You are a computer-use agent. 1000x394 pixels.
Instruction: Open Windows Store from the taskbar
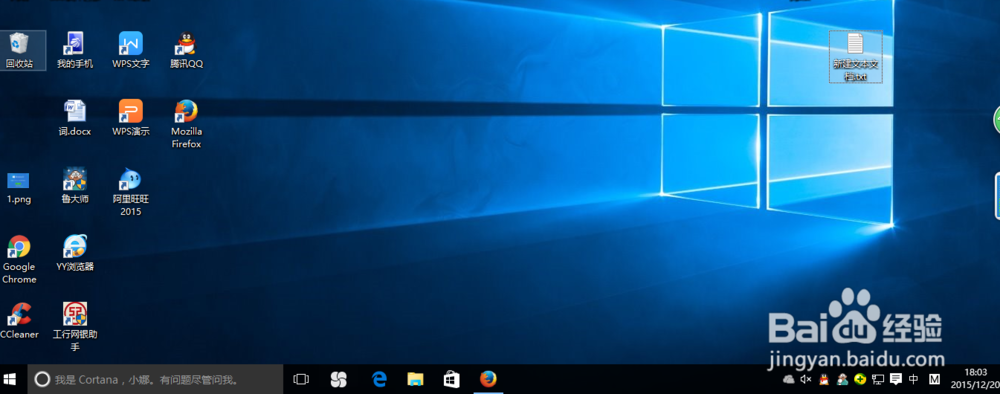[x=452, y=379]
